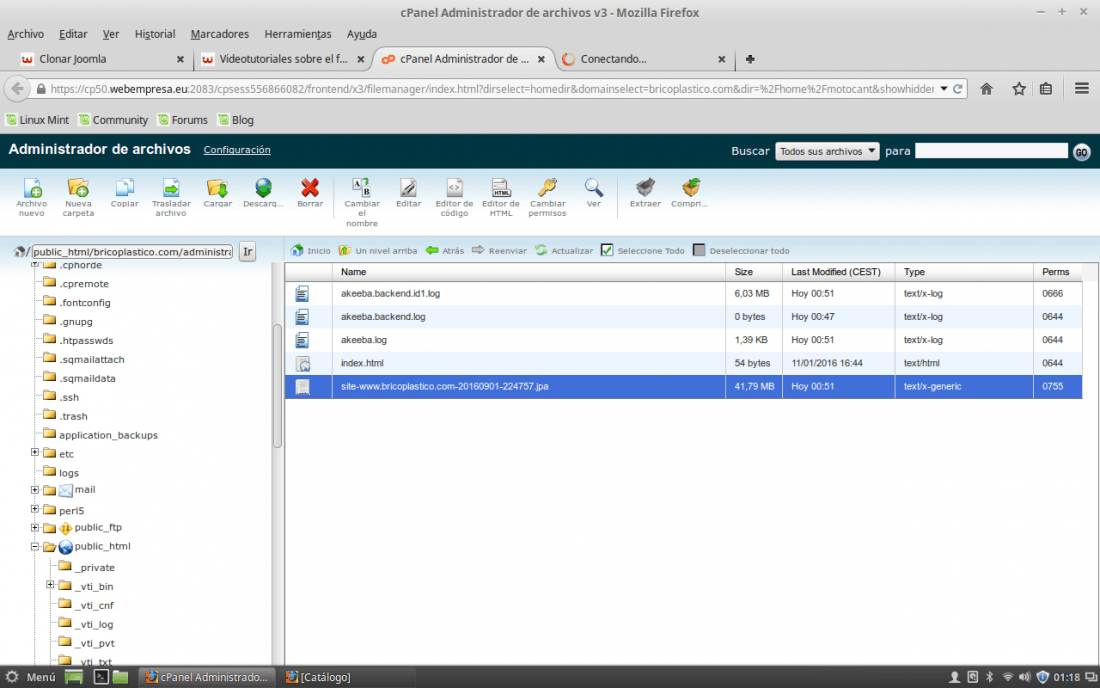Open Community bookmark

(113, 120)
